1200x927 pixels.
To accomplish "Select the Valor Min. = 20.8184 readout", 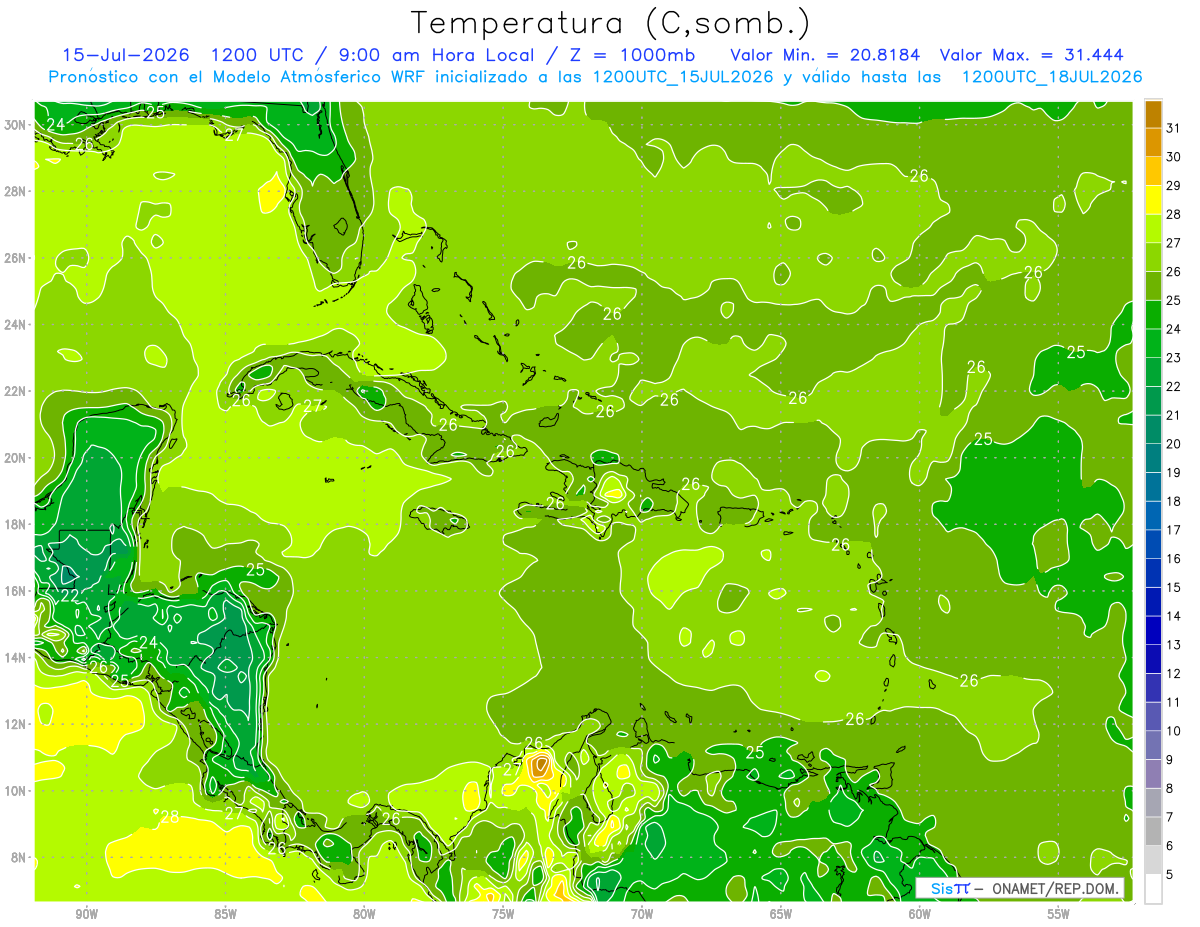I will pos(825,55).
